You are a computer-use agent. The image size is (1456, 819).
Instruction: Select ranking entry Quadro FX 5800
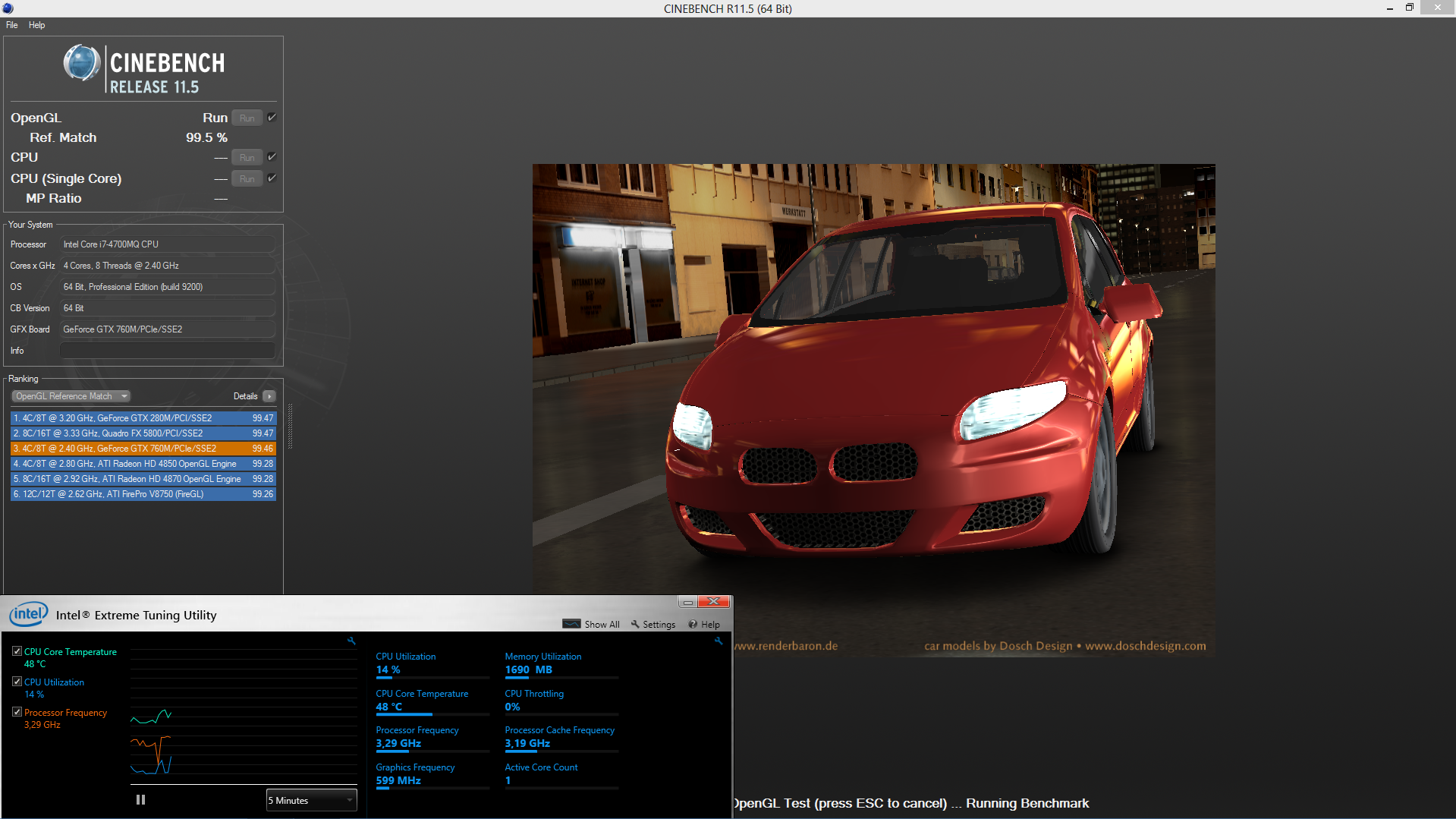(143, 433)
